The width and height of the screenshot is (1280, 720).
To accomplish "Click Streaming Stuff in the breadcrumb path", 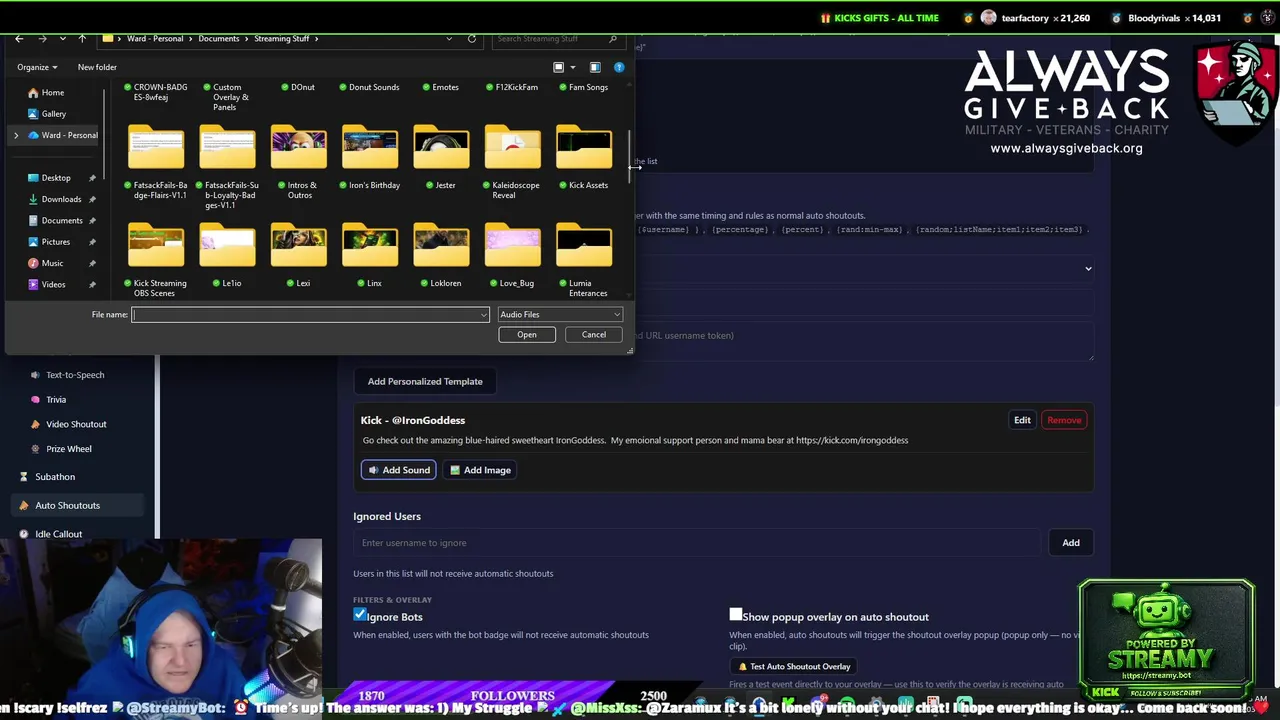I will (281, 38).
